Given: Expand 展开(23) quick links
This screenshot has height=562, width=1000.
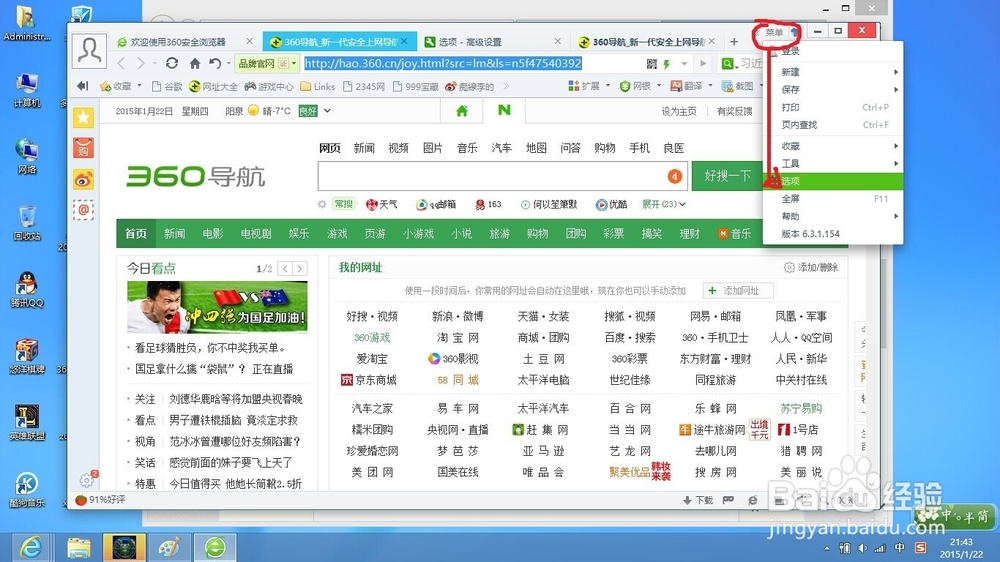Looking at the screenshot, I should 664,204.
